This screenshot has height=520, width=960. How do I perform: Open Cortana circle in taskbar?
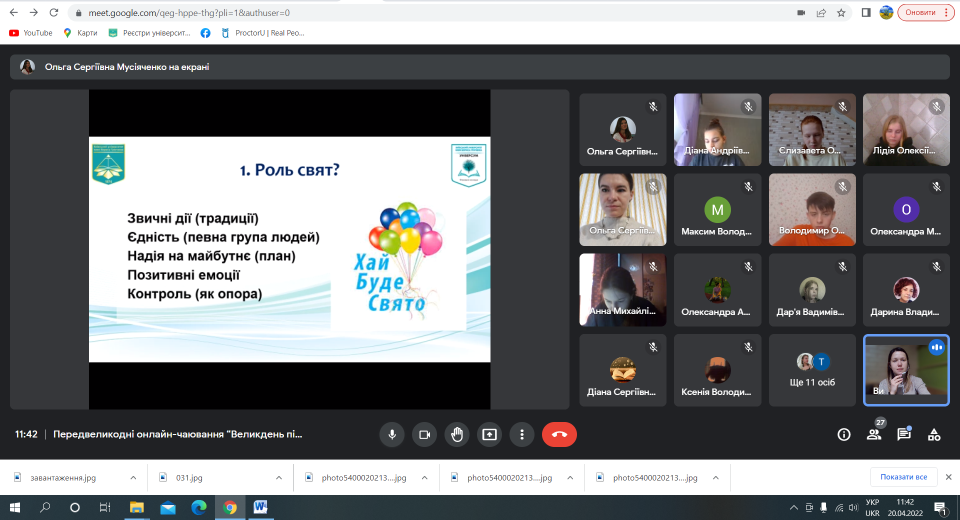[75, 507]
